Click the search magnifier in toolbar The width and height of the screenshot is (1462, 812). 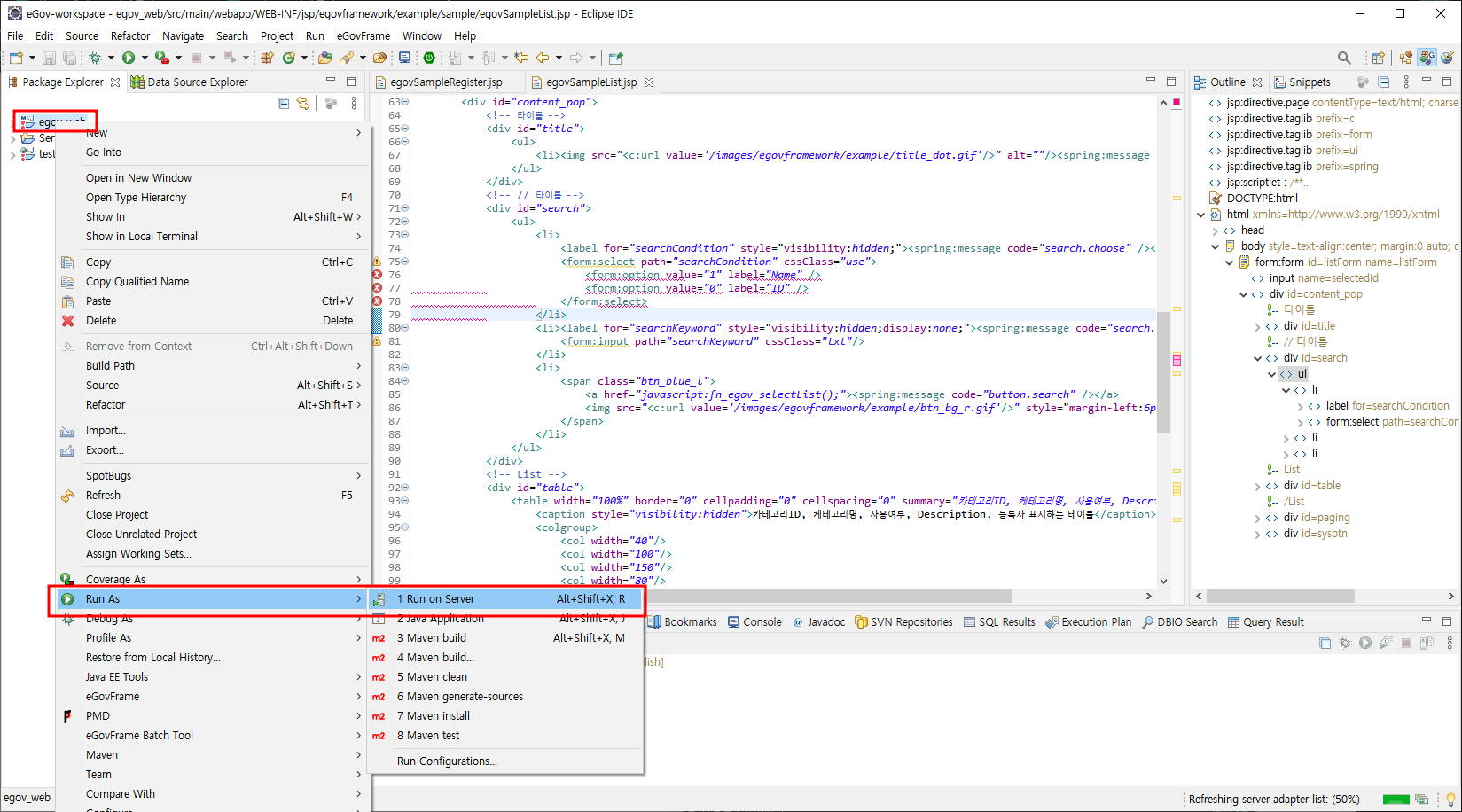pos(1344,58)
